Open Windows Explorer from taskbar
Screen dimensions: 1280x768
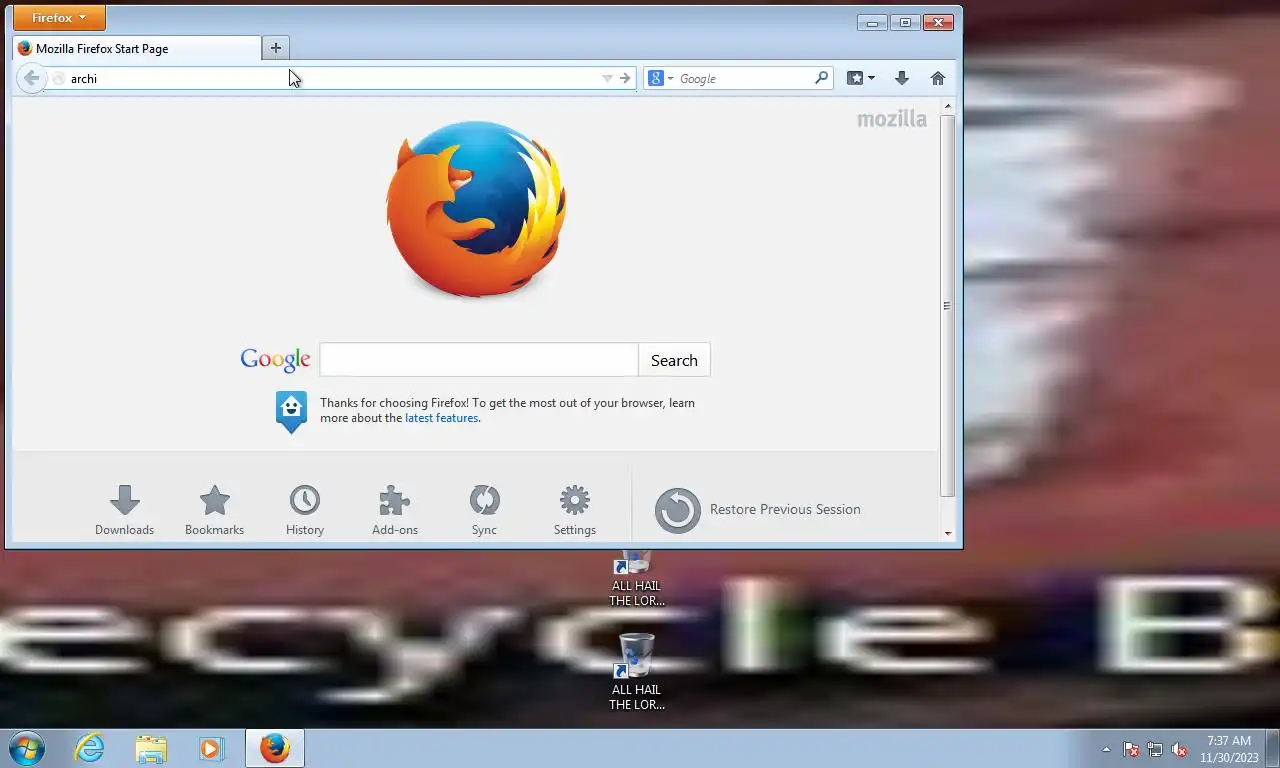coord(151,748)
